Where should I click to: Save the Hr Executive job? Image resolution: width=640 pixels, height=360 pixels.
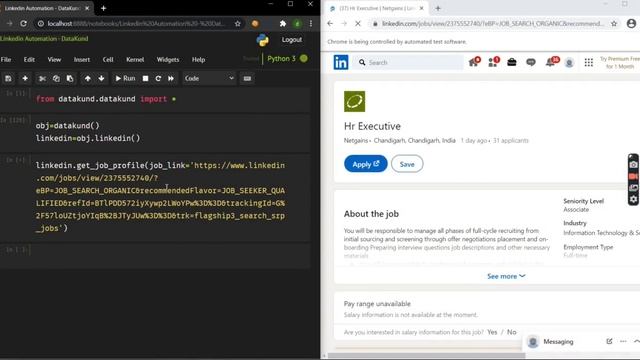tap(407, 164)
